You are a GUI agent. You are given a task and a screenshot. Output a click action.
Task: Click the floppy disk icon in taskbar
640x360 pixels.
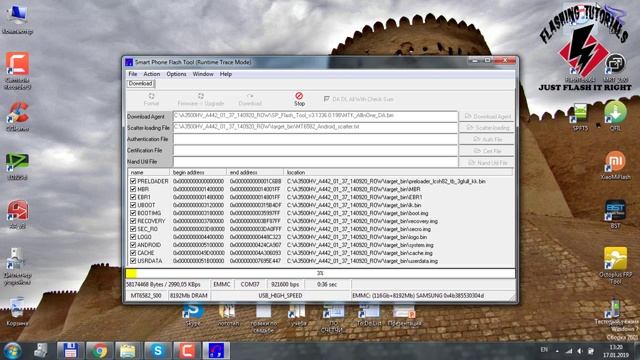[x=70, y=351]
